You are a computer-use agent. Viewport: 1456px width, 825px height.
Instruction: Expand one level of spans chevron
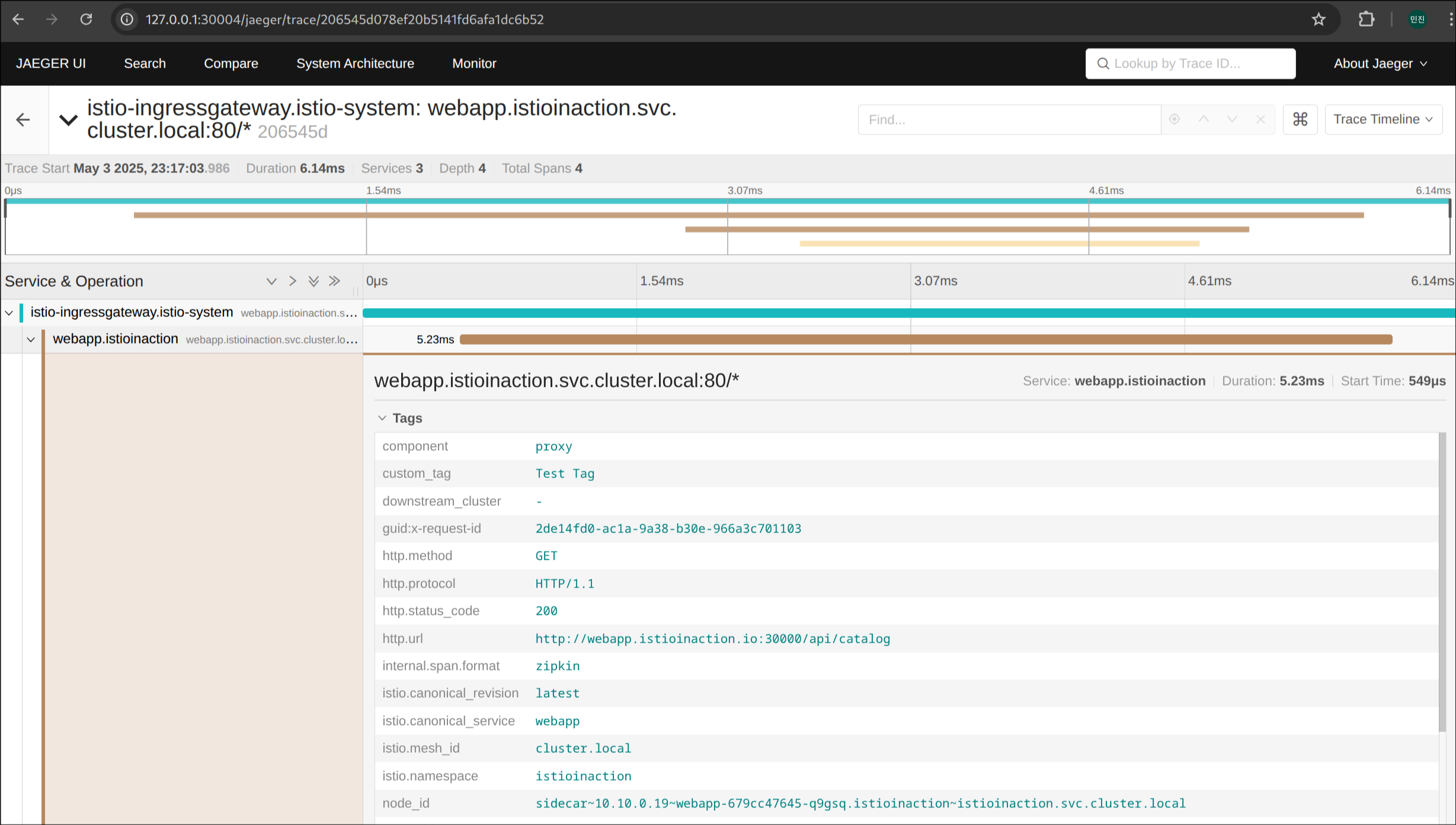(271, 281)
